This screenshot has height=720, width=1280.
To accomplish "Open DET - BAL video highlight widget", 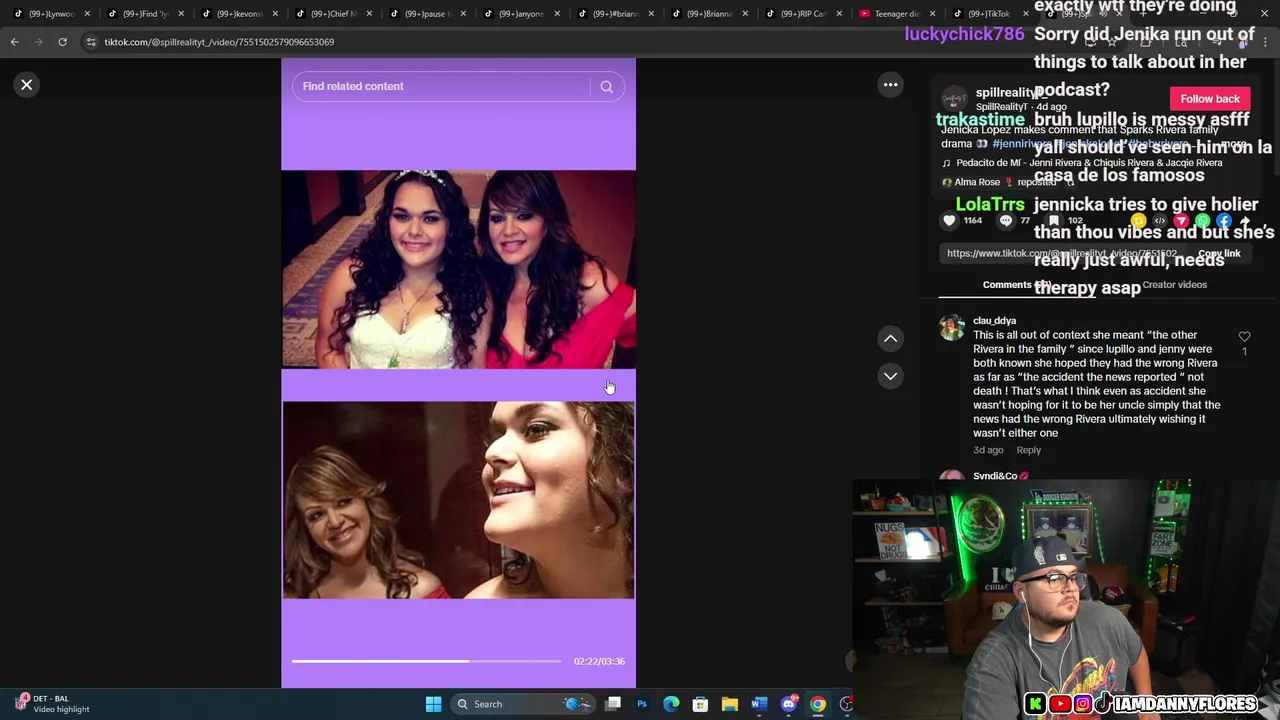I will (x=52, y=704).
